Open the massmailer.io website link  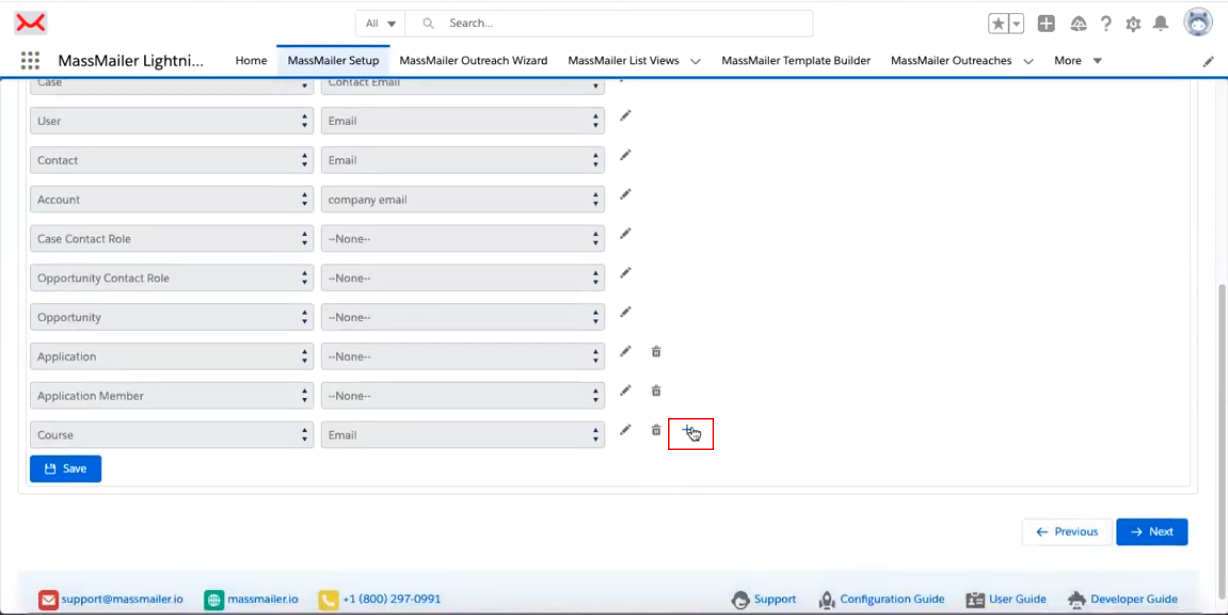pyautogui.click(x=262, y=599)
